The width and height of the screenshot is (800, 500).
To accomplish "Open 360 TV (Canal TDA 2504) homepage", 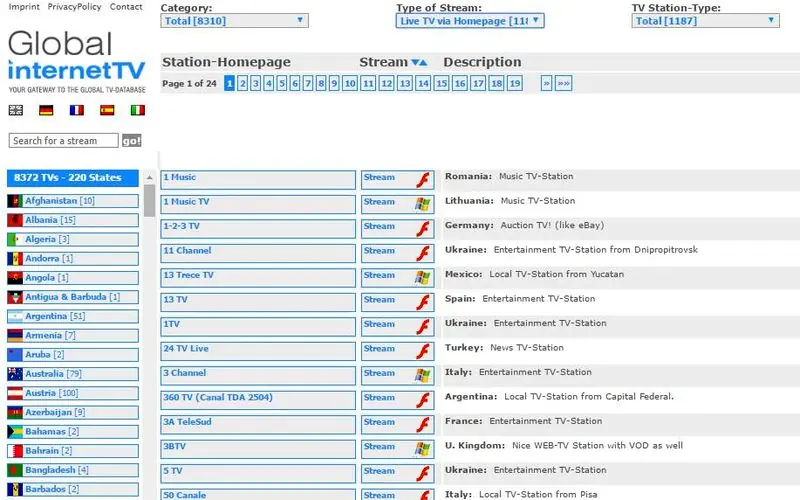I will point(258,401).
